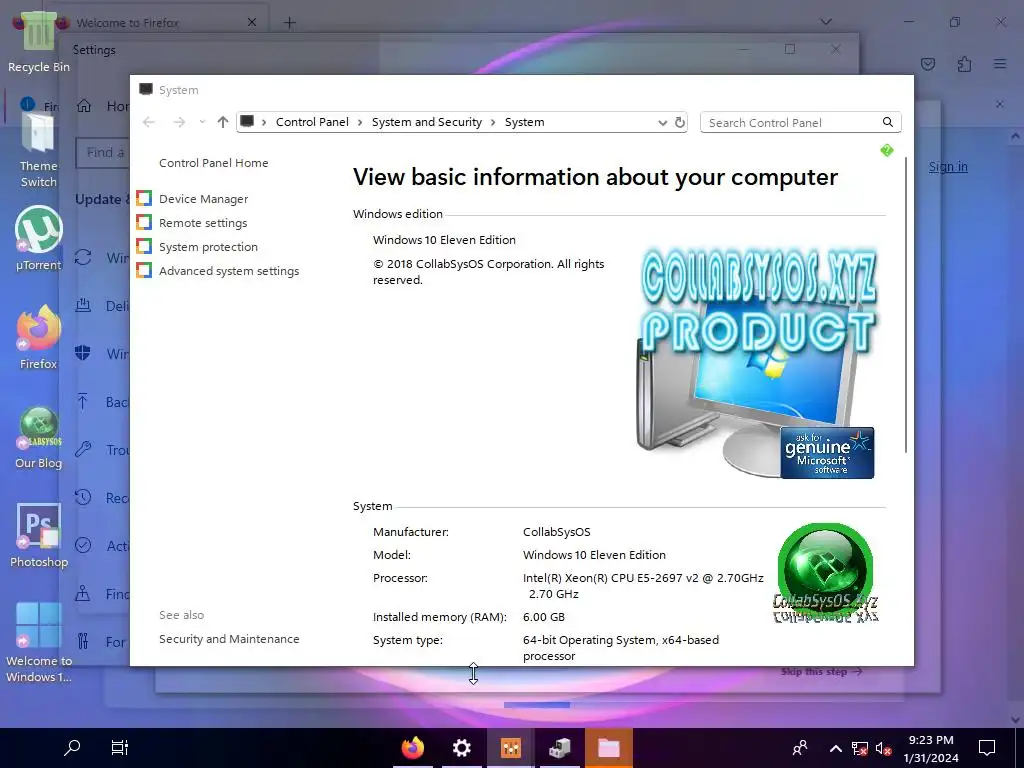Select Control Panel in the breadcrumb
Viewport: 1024px width, 768px height.
[312, 122]
